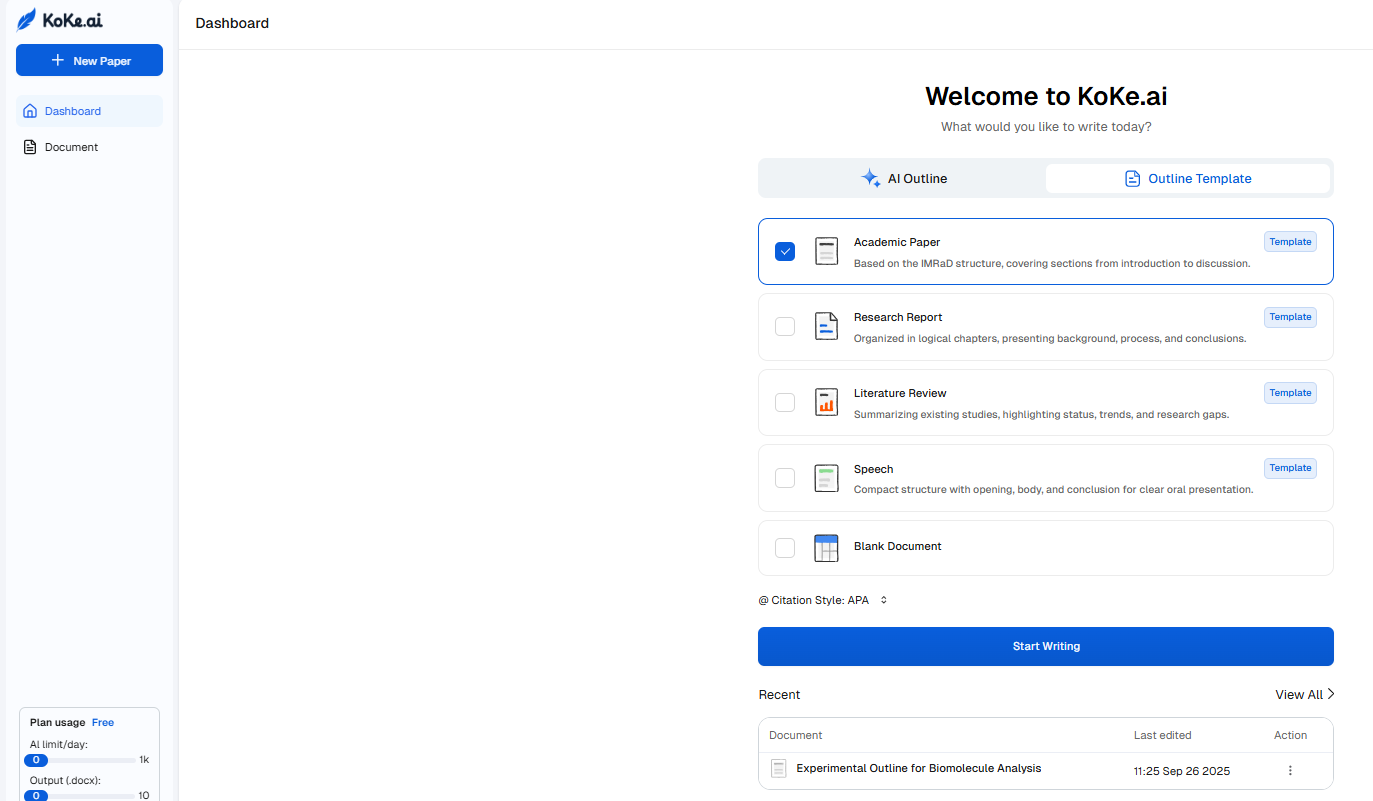
Task: Expand View All chevron in Recent
Action: (1331, 694)
